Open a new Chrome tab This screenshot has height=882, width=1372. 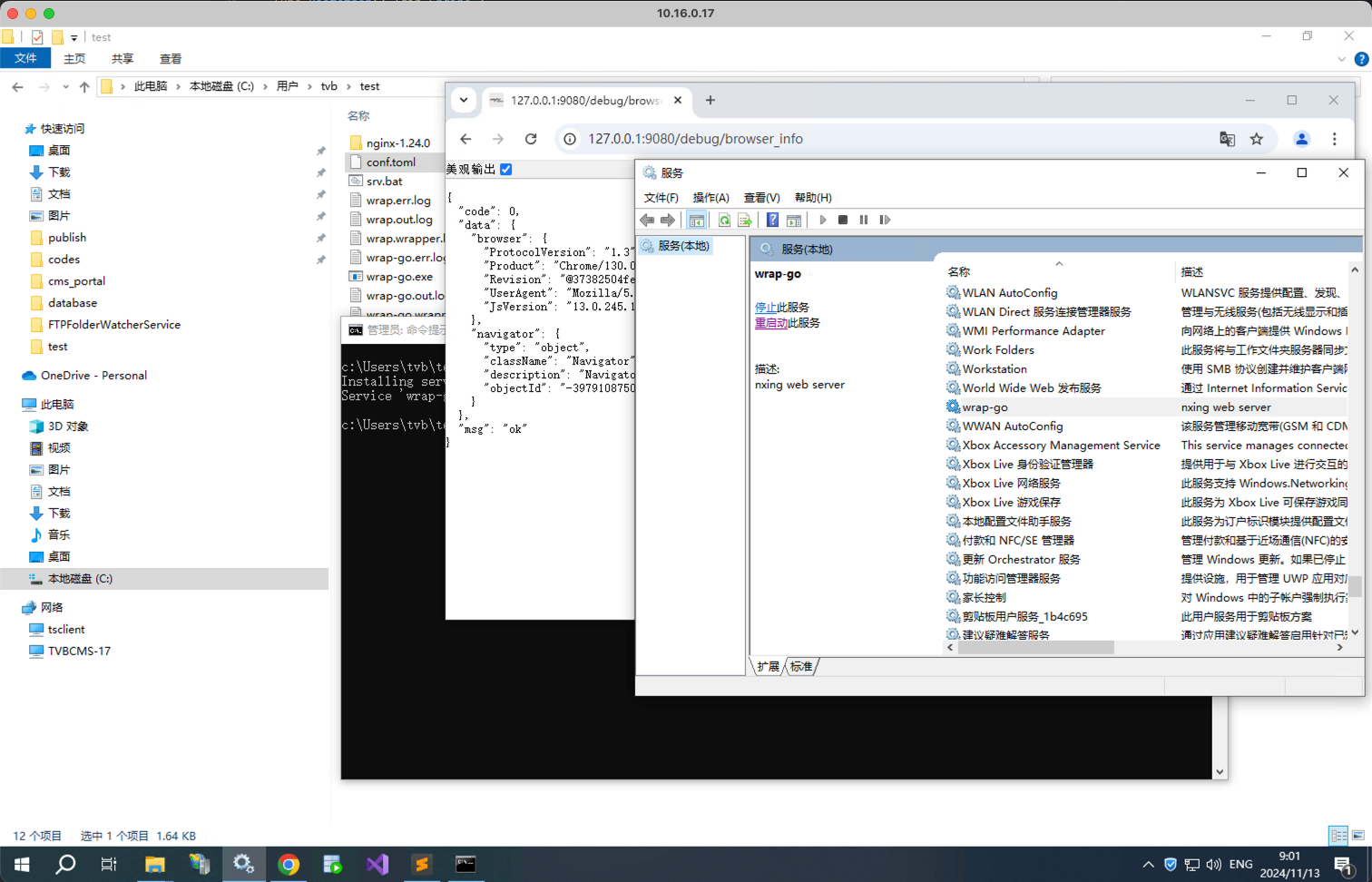click(710, 100)
